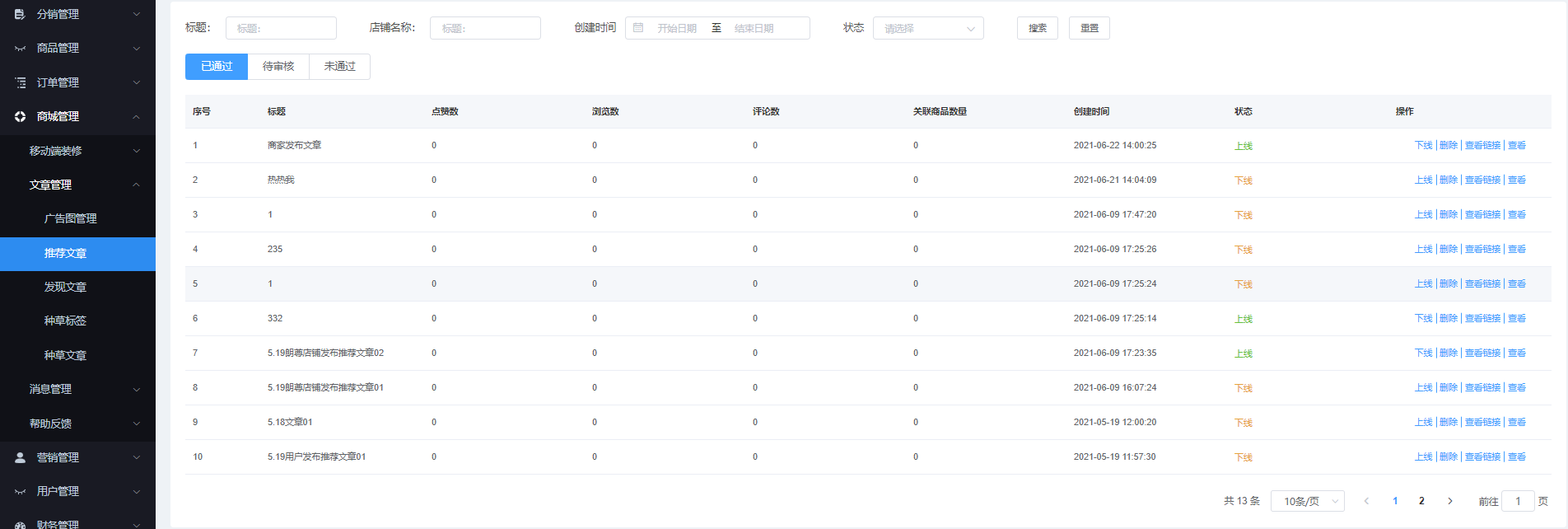This screenshot has width=1568, height=529.
Task: Switch to the 未通过 tab
Action: [x=339, y=67]
